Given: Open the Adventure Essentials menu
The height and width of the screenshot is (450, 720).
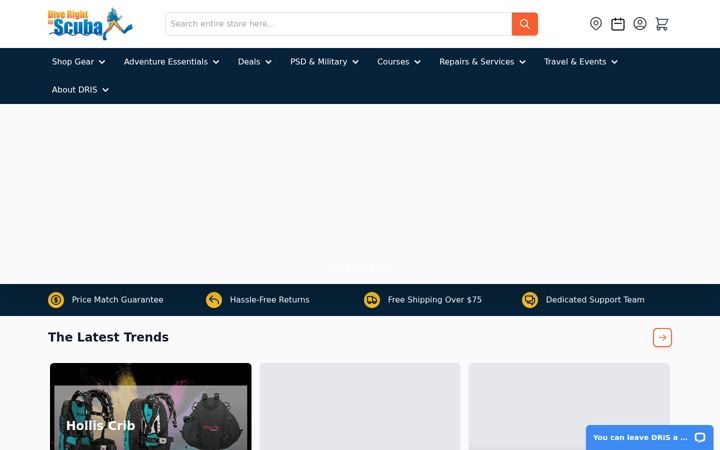Looking at the screenshot, I should point(171,62).
